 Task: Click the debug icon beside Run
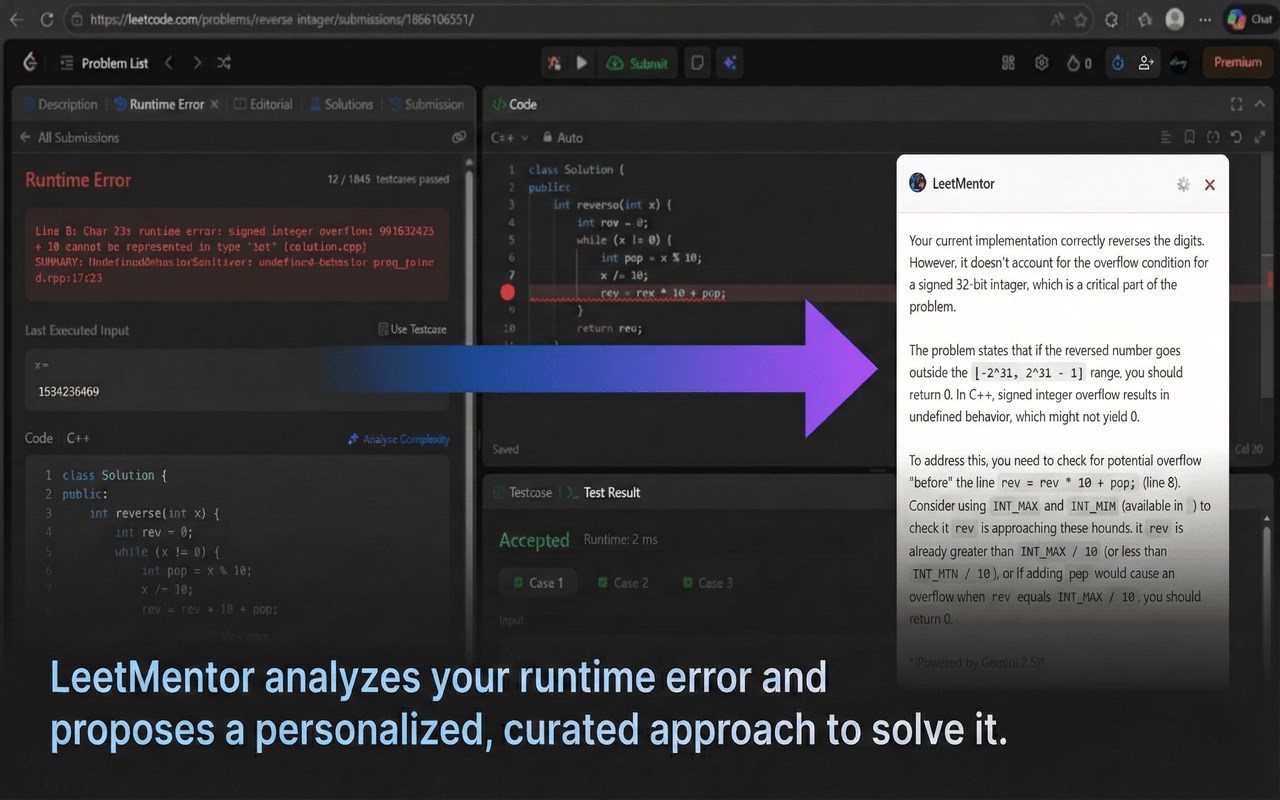pyautogui.click(x=554, y=63)
